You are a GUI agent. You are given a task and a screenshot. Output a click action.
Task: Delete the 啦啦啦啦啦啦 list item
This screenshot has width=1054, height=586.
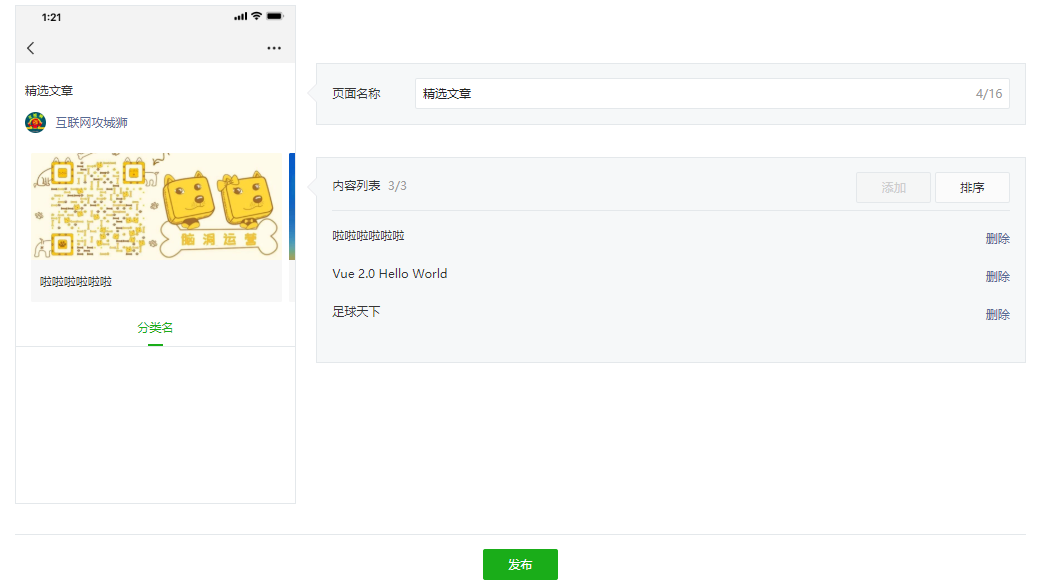(998, 239)
